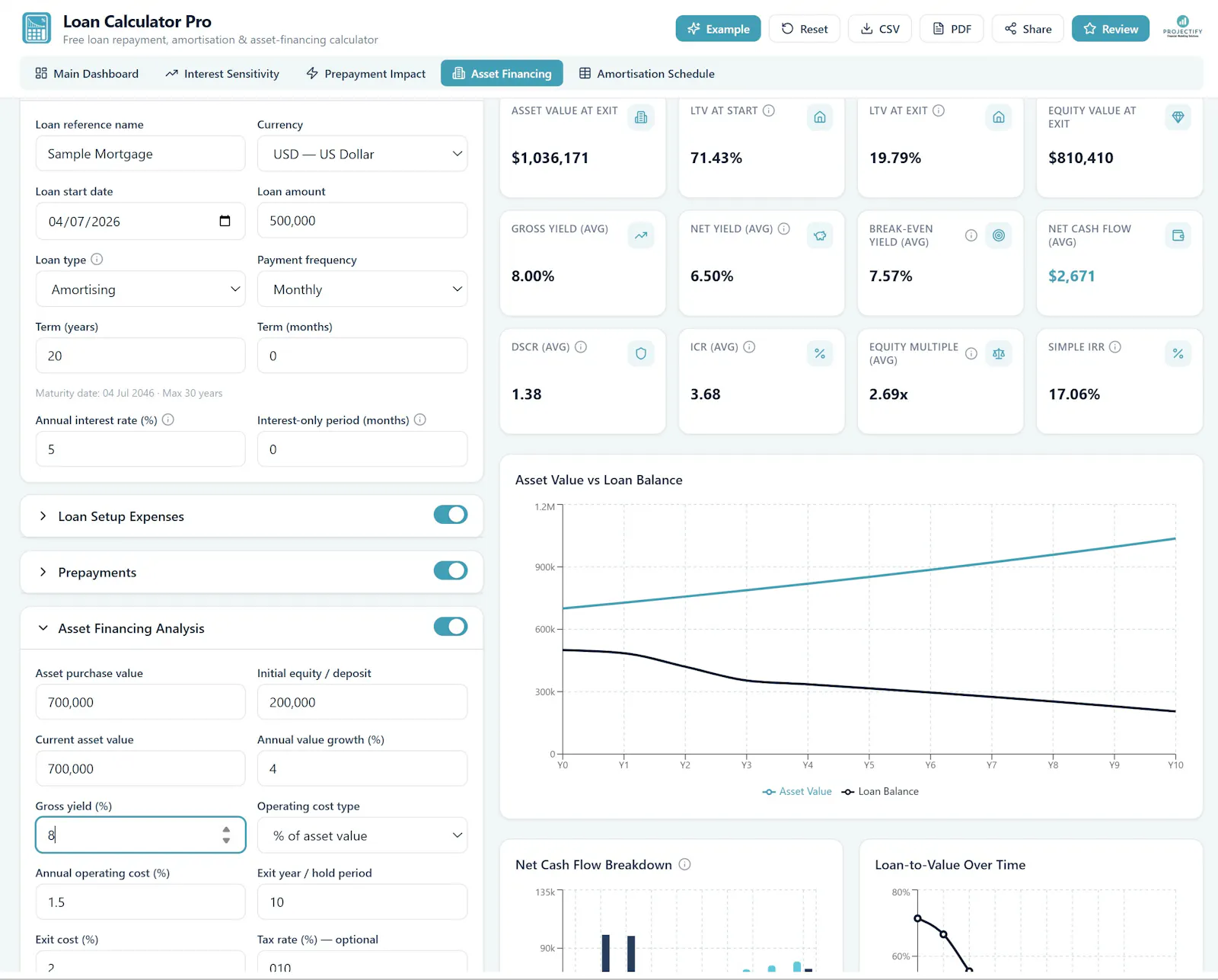1218x980 pixels.
Task: Load the Example data
Action: coord(718,28)
